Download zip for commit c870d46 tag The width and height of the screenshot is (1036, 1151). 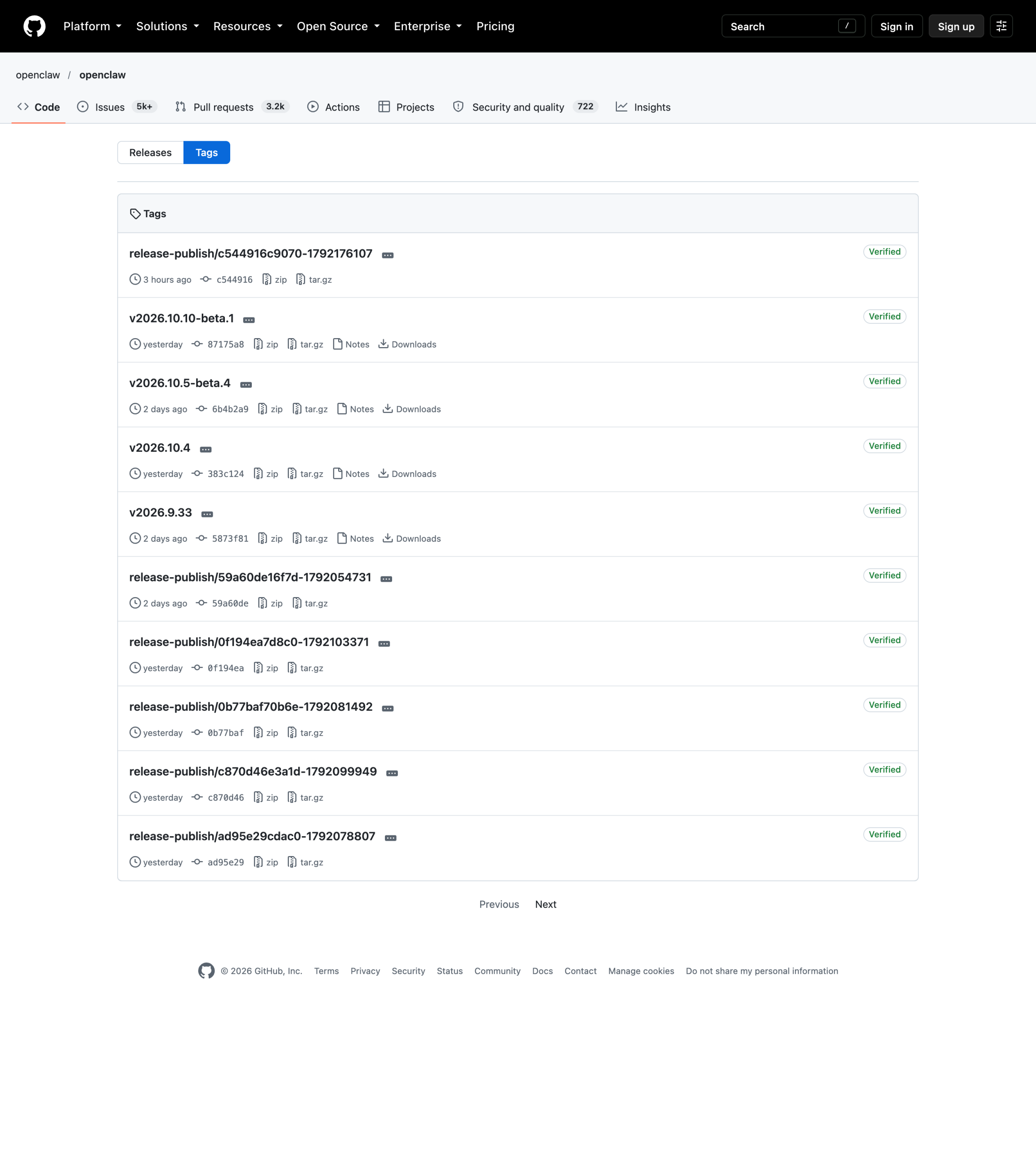(266, 798)
